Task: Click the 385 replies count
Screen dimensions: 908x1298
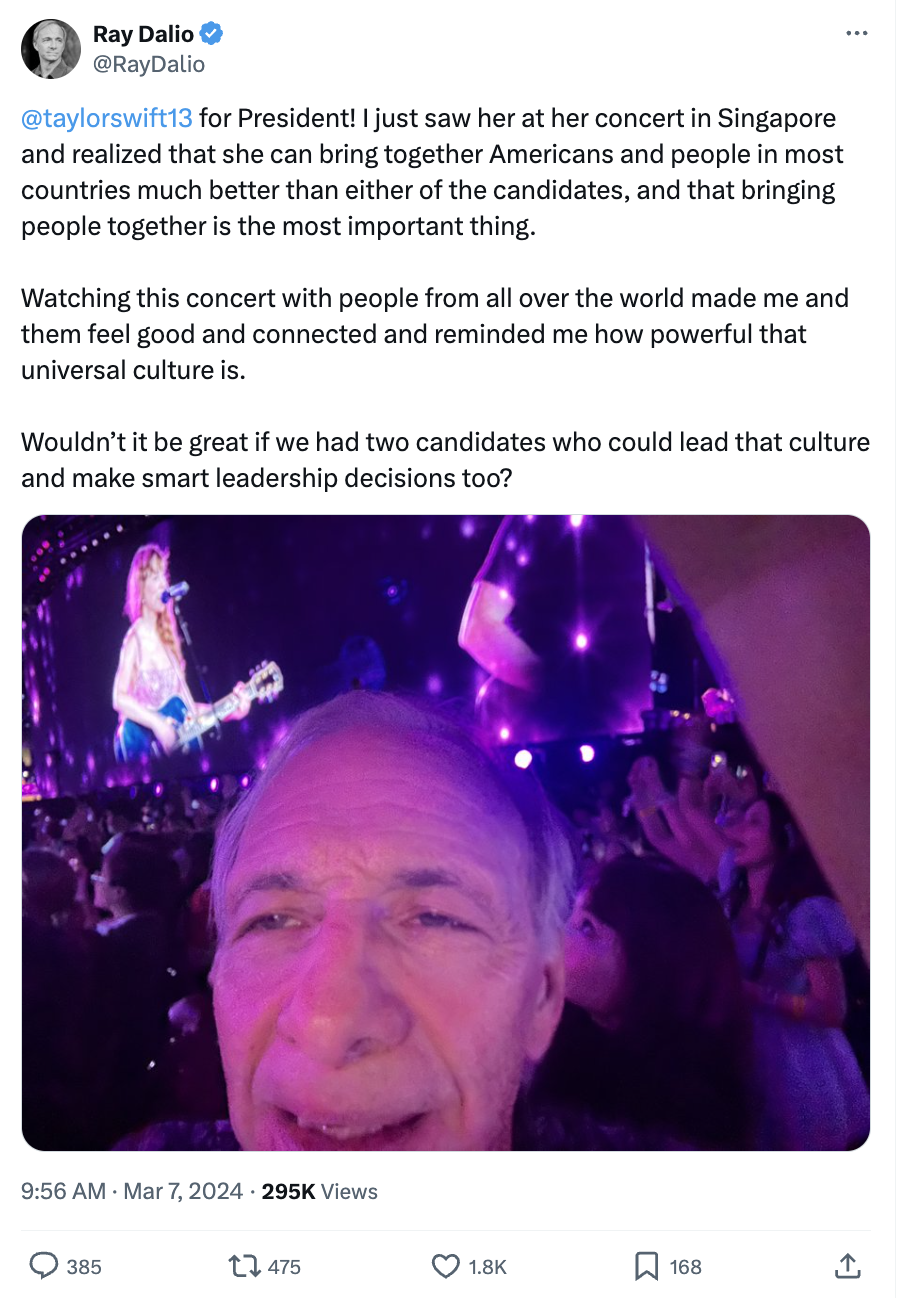Action: pos(84,1267)
